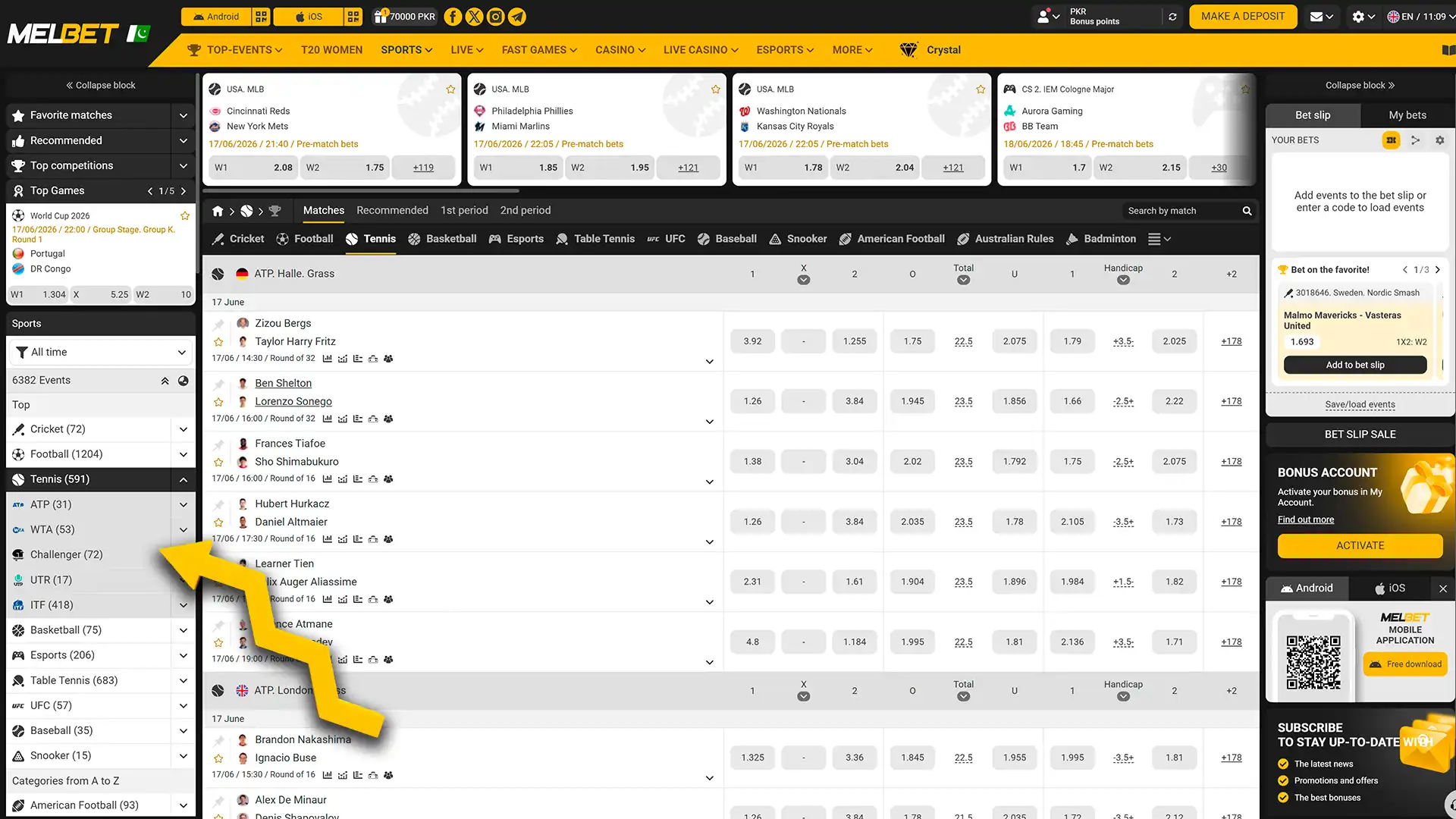Open the SPORTS menu
Viewport: 1456px width, 819px height.
406,50
